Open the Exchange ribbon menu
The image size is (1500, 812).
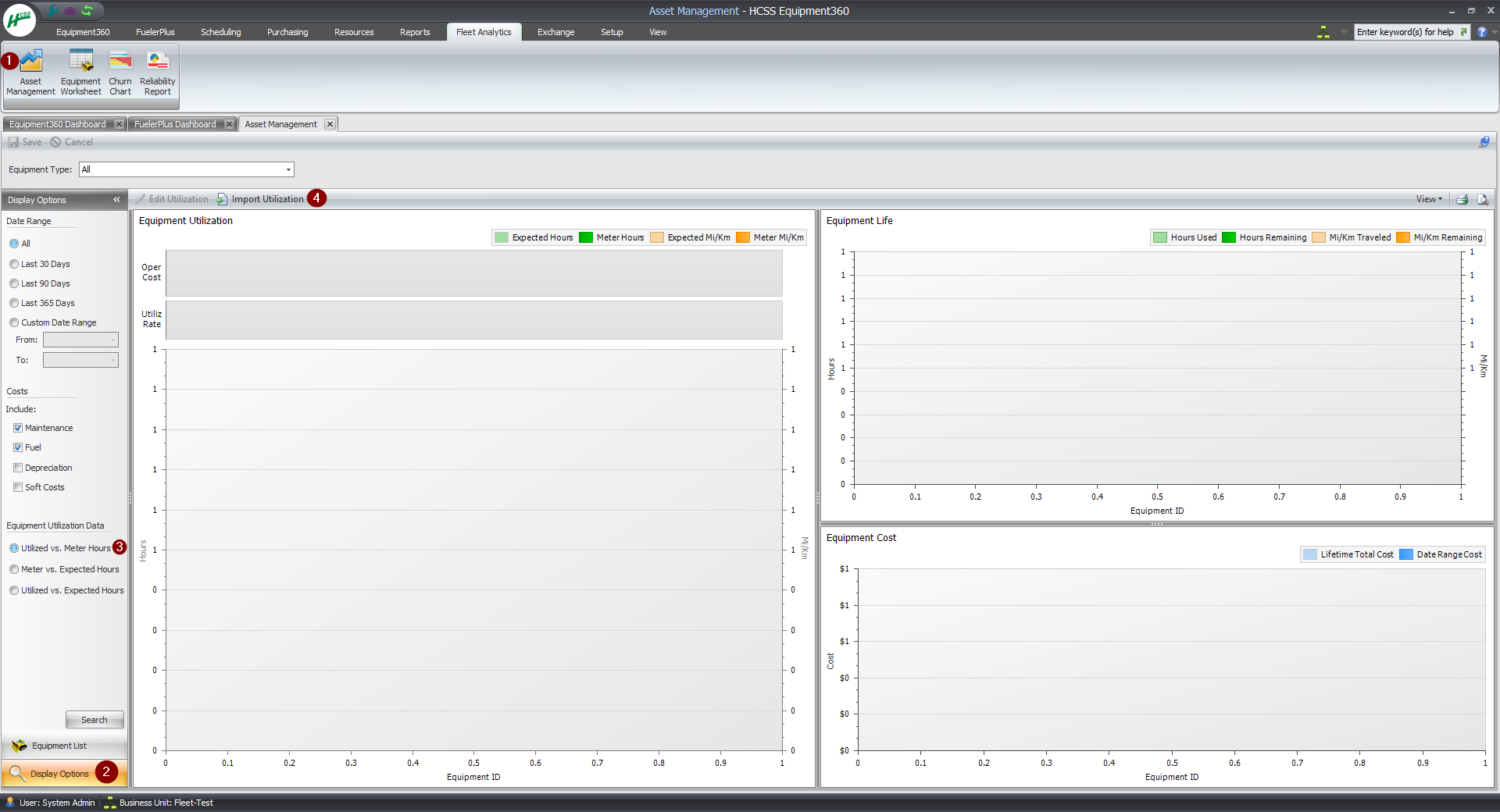[555, 32]
